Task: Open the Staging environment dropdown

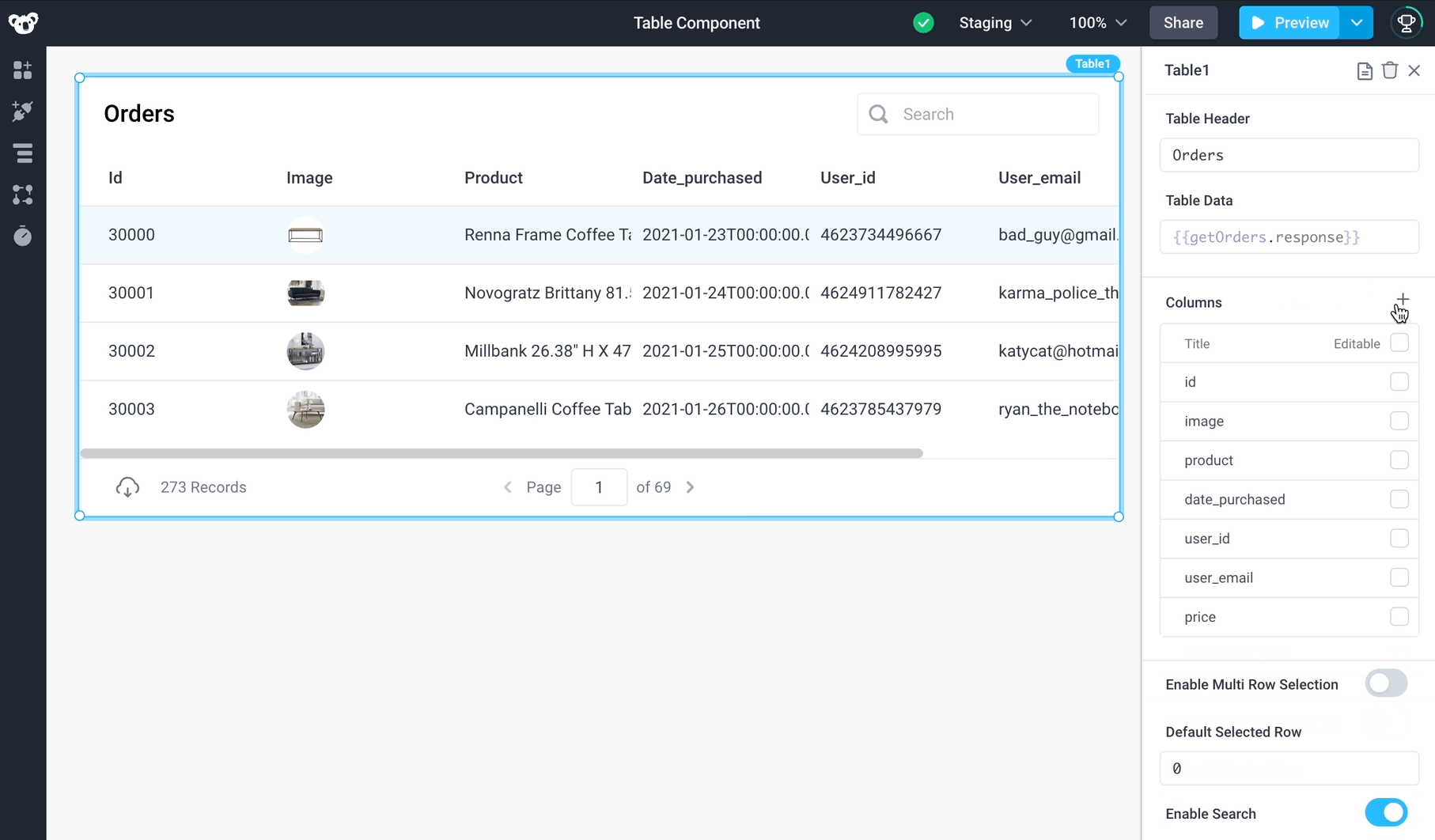Action: point(995,23)
